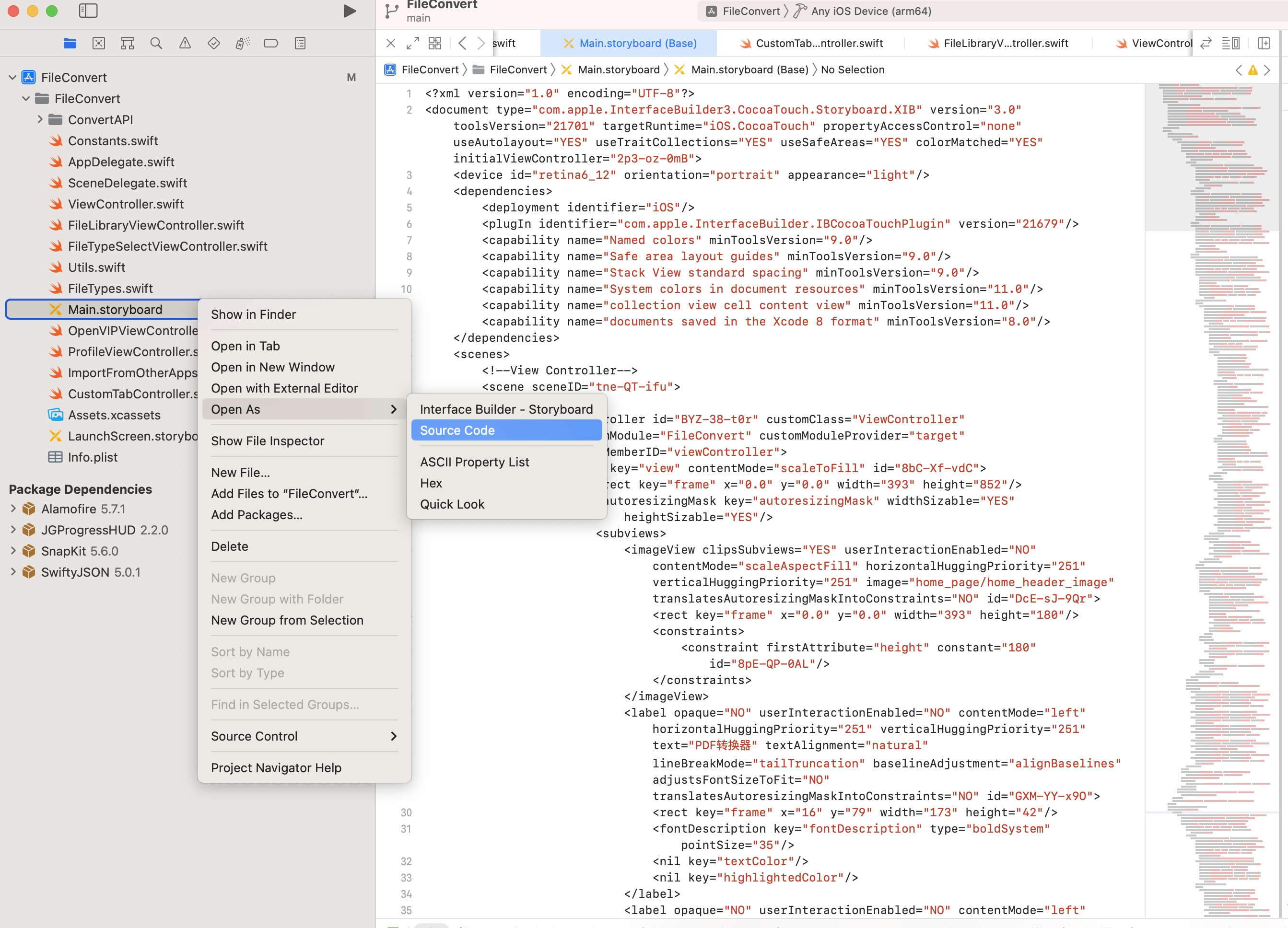This screenshot has height=928, width=1288.
Task: Choose the Any iOS Device destination
Action: coord(863,11)
